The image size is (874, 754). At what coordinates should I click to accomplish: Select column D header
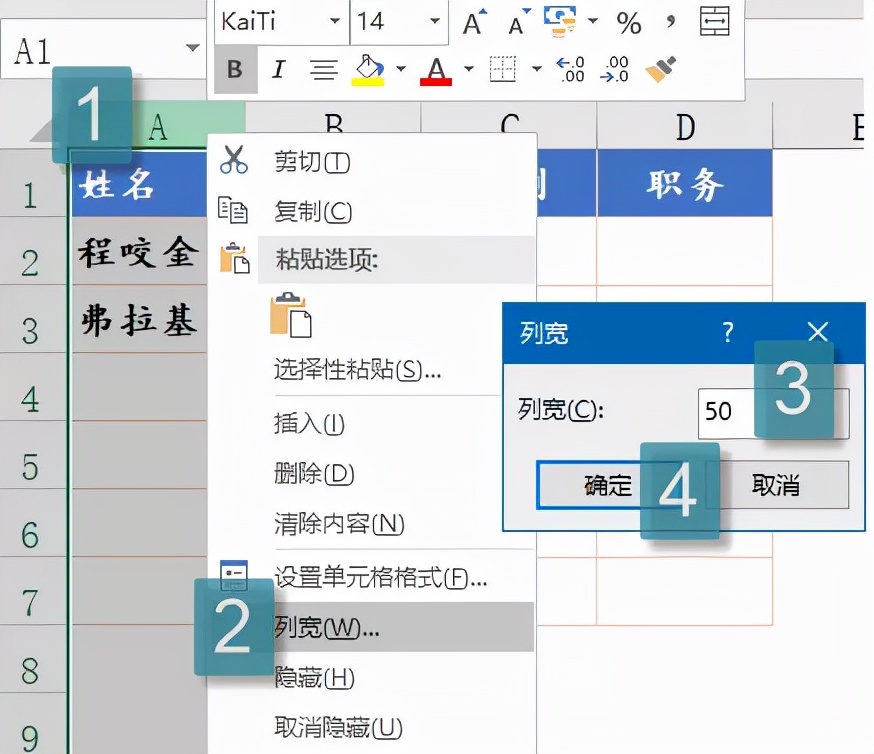point(684,126)
